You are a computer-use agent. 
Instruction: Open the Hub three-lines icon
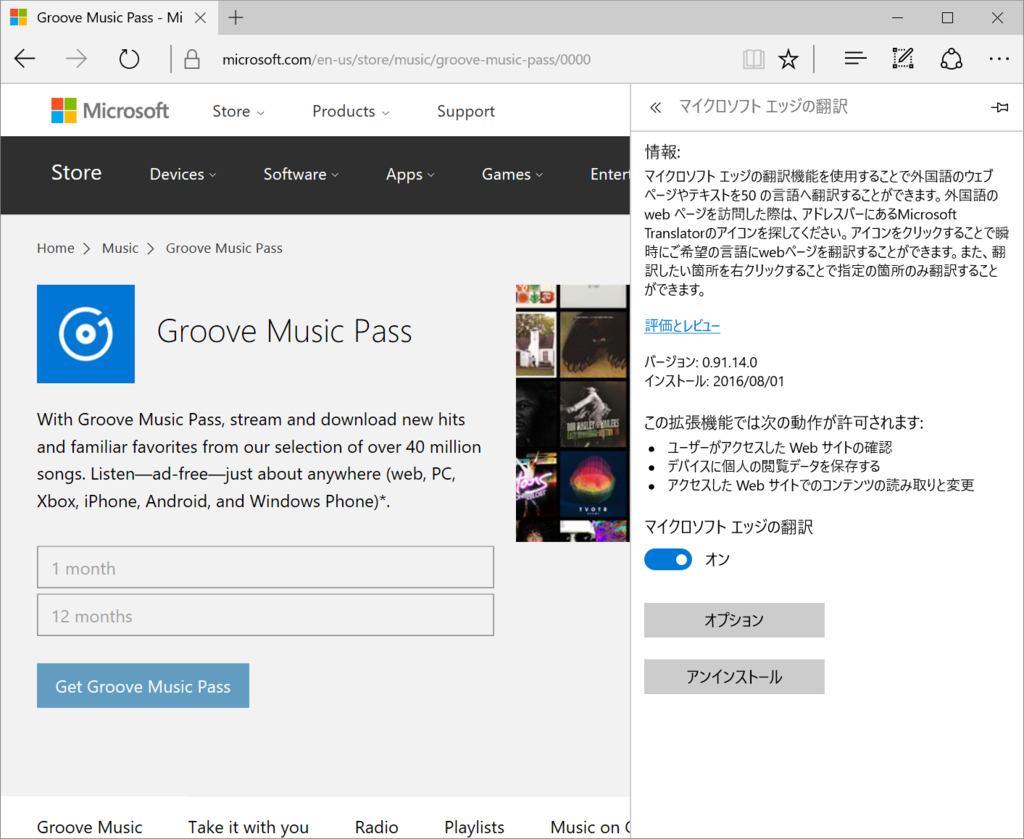tap(855, 59)
